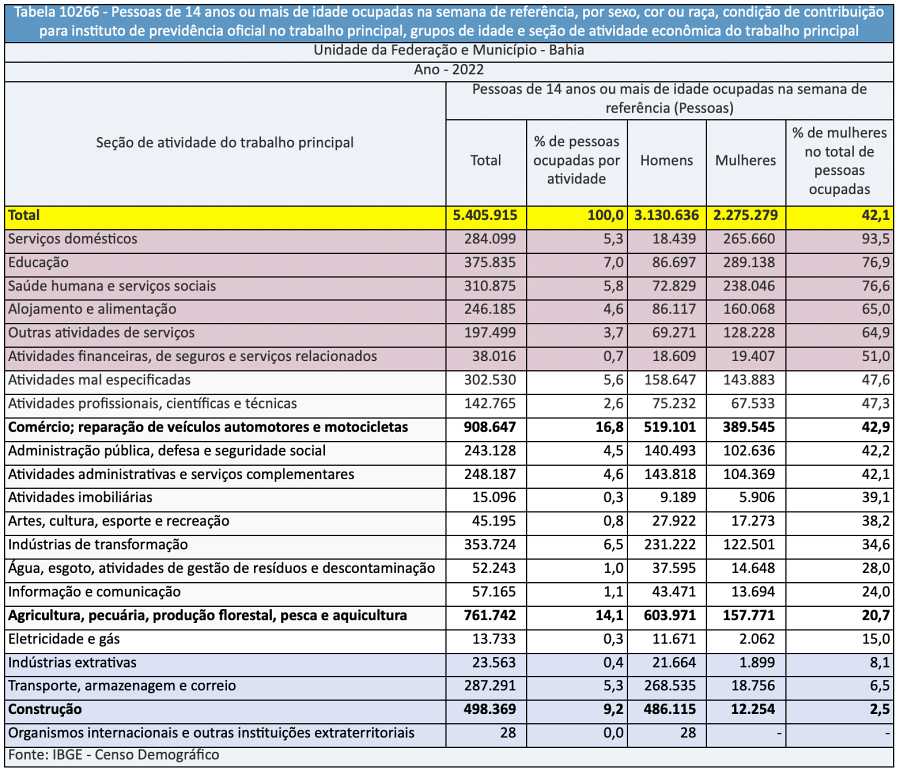Select the 'Indústrias de transformação' row label
Screen dimensions: 900x775
click(x=98, y=545)
